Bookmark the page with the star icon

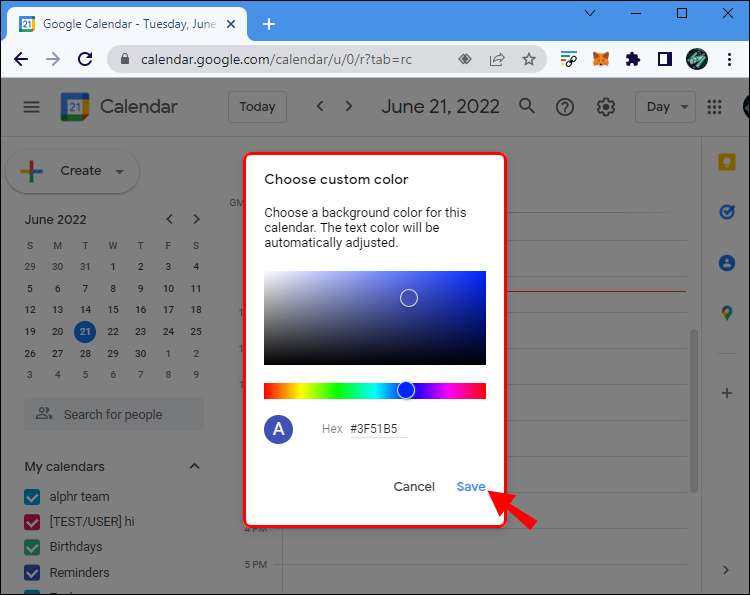point(529,59)
